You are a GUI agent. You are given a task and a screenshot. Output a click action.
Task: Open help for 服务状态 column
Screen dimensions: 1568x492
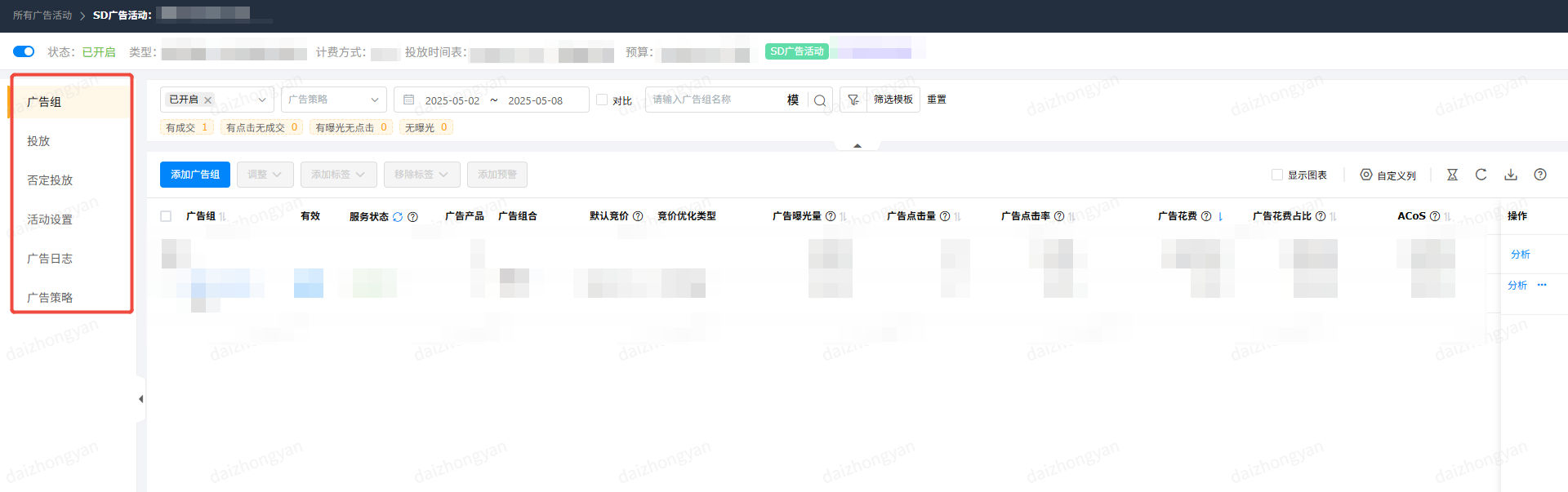pos(412,216)
